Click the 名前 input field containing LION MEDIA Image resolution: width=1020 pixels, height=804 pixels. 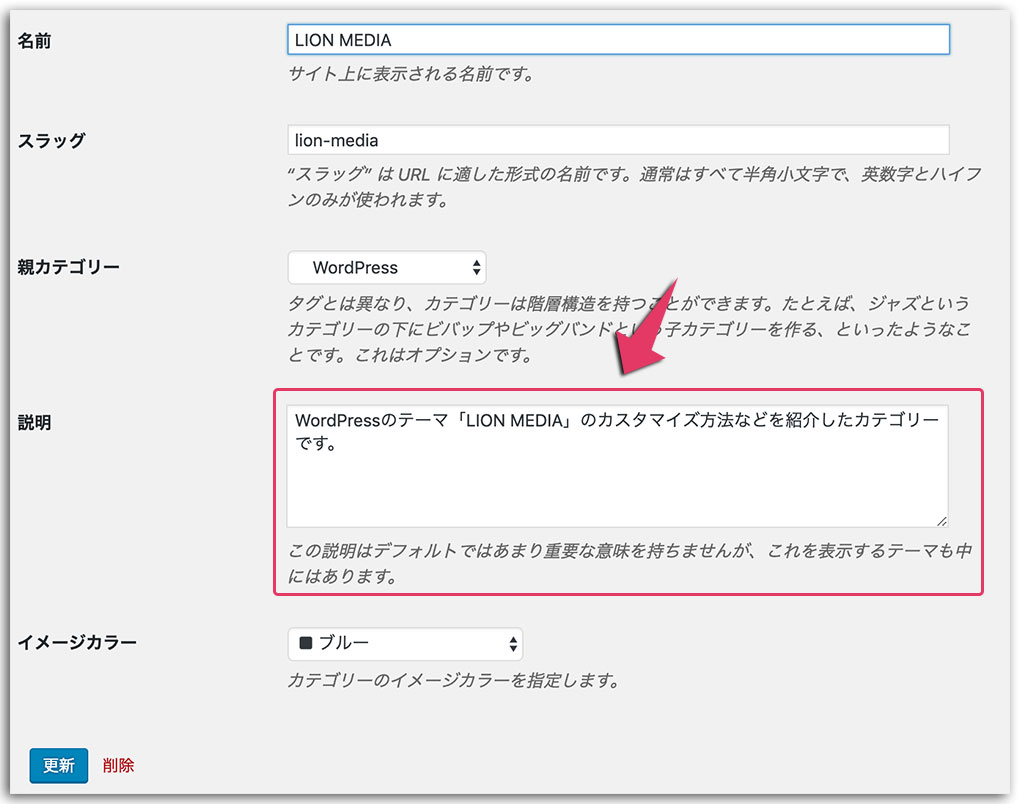click(617, 40)
